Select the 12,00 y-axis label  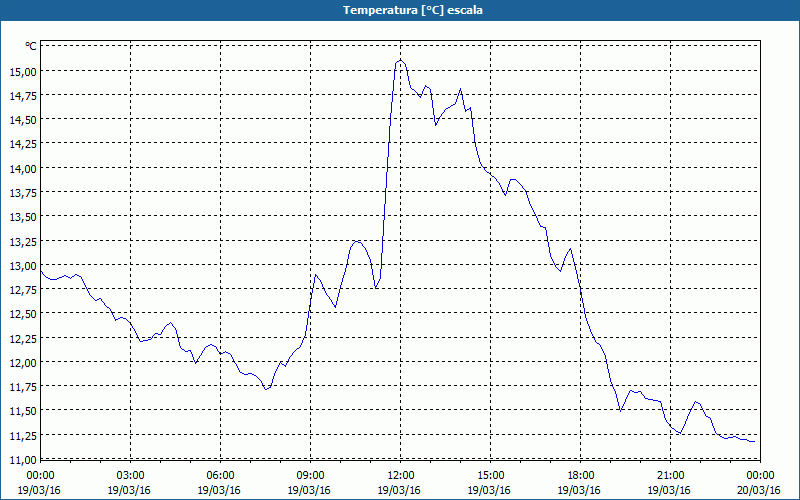point(23,362)
